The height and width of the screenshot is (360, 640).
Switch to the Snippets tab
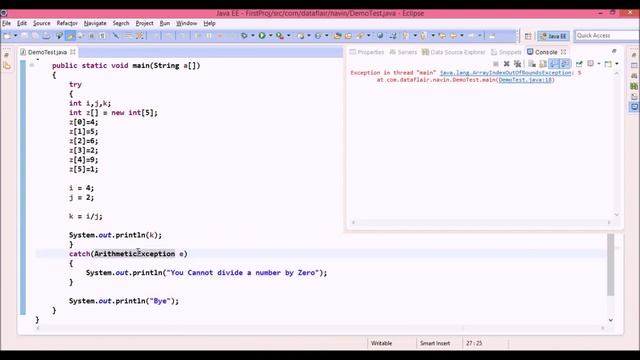click(506, 52)
